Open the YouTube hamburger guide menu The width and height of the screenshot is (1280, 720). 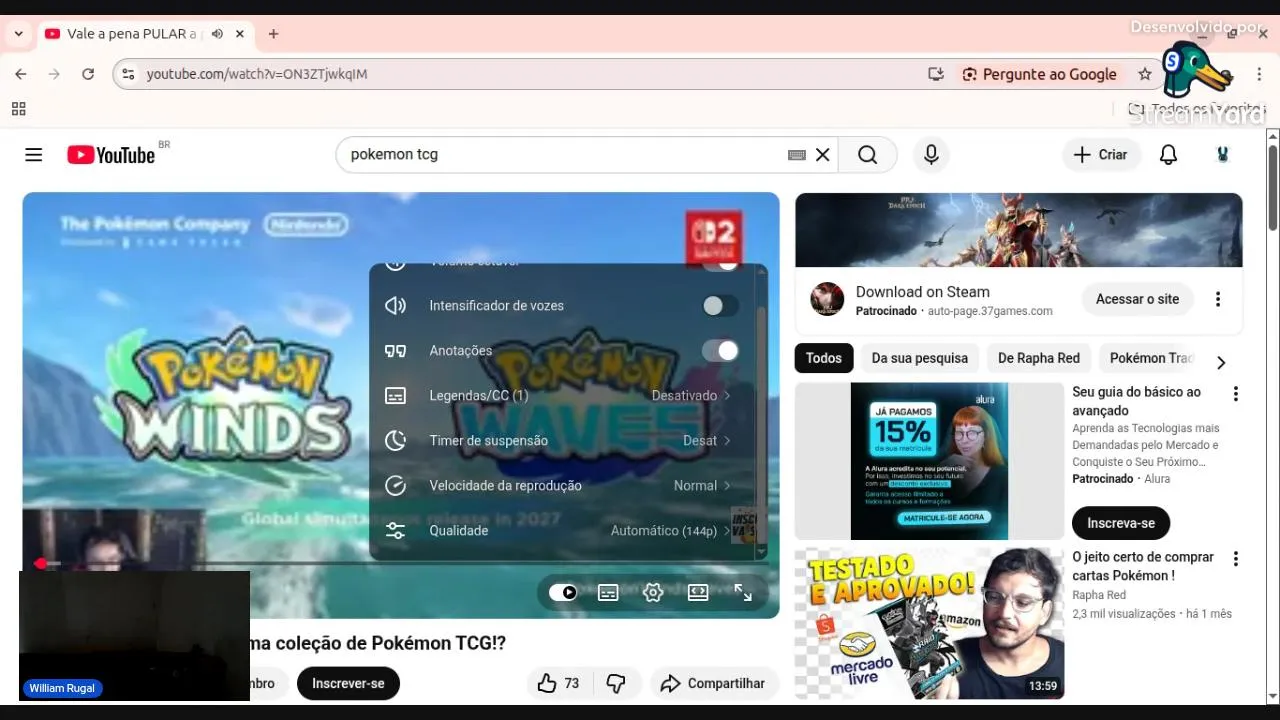34,155
